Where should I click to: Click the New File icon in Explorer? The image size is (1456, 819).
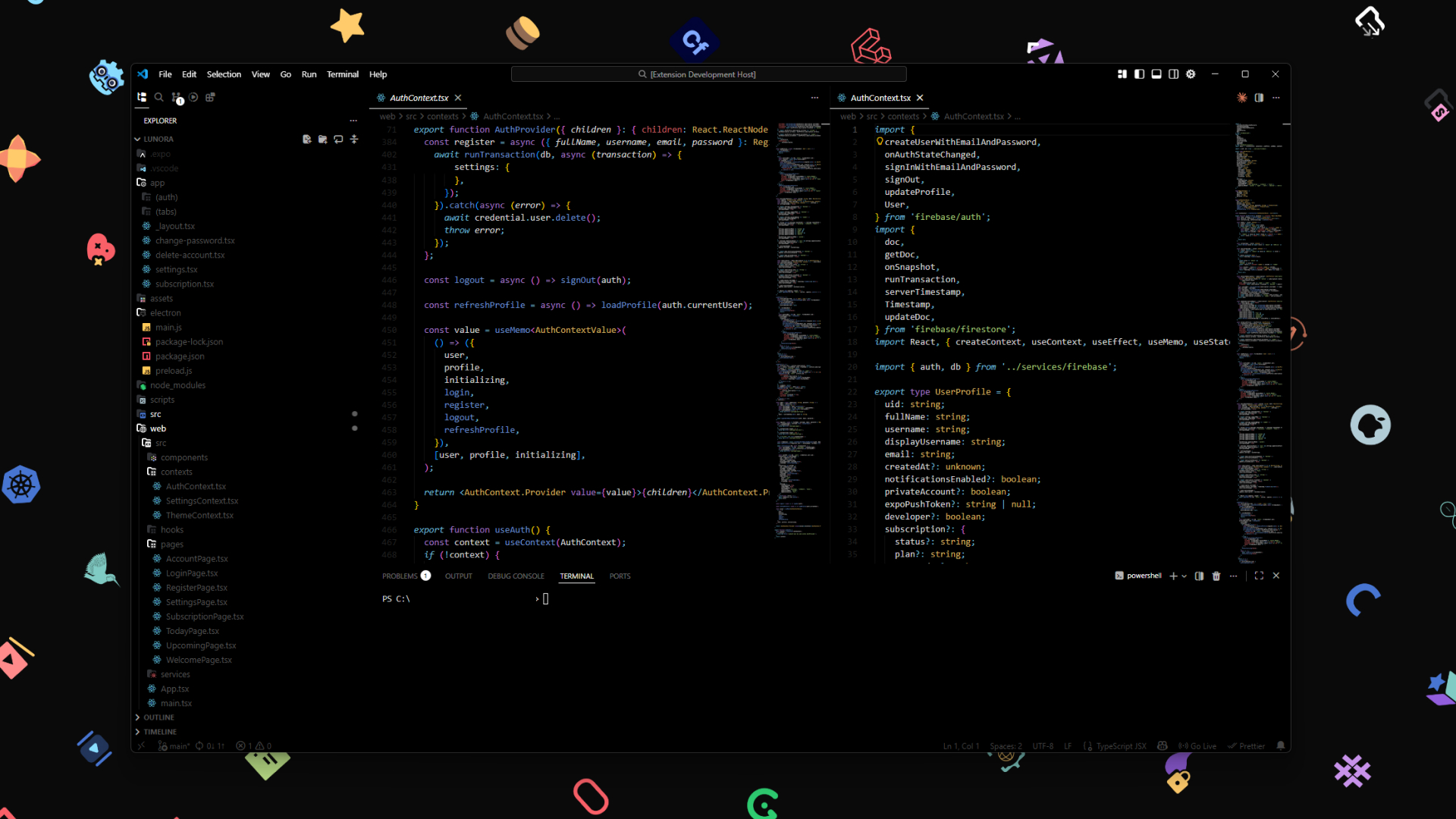point(306,140)
